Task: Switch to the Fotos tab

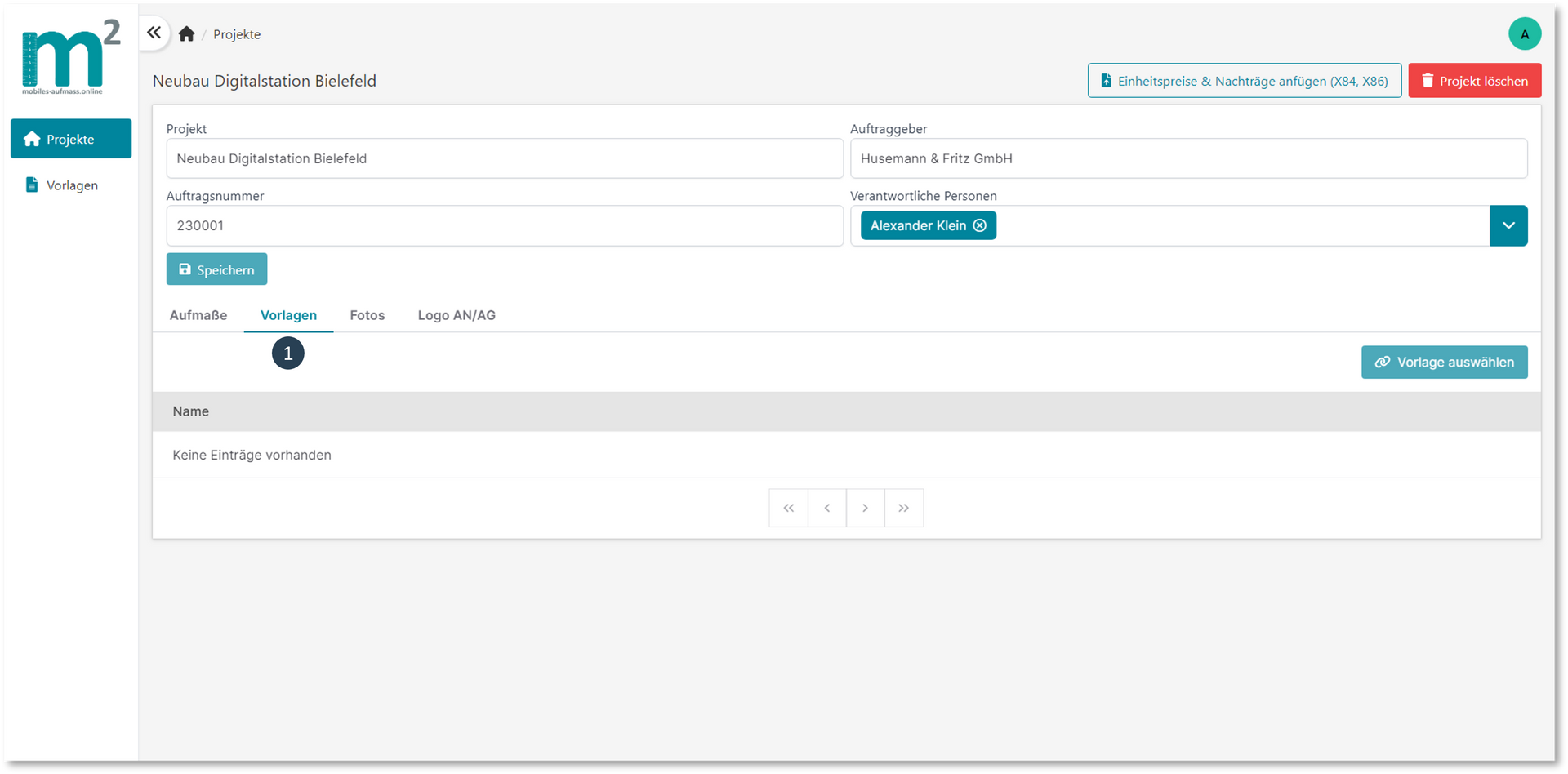Action: (x=367, y=315)
